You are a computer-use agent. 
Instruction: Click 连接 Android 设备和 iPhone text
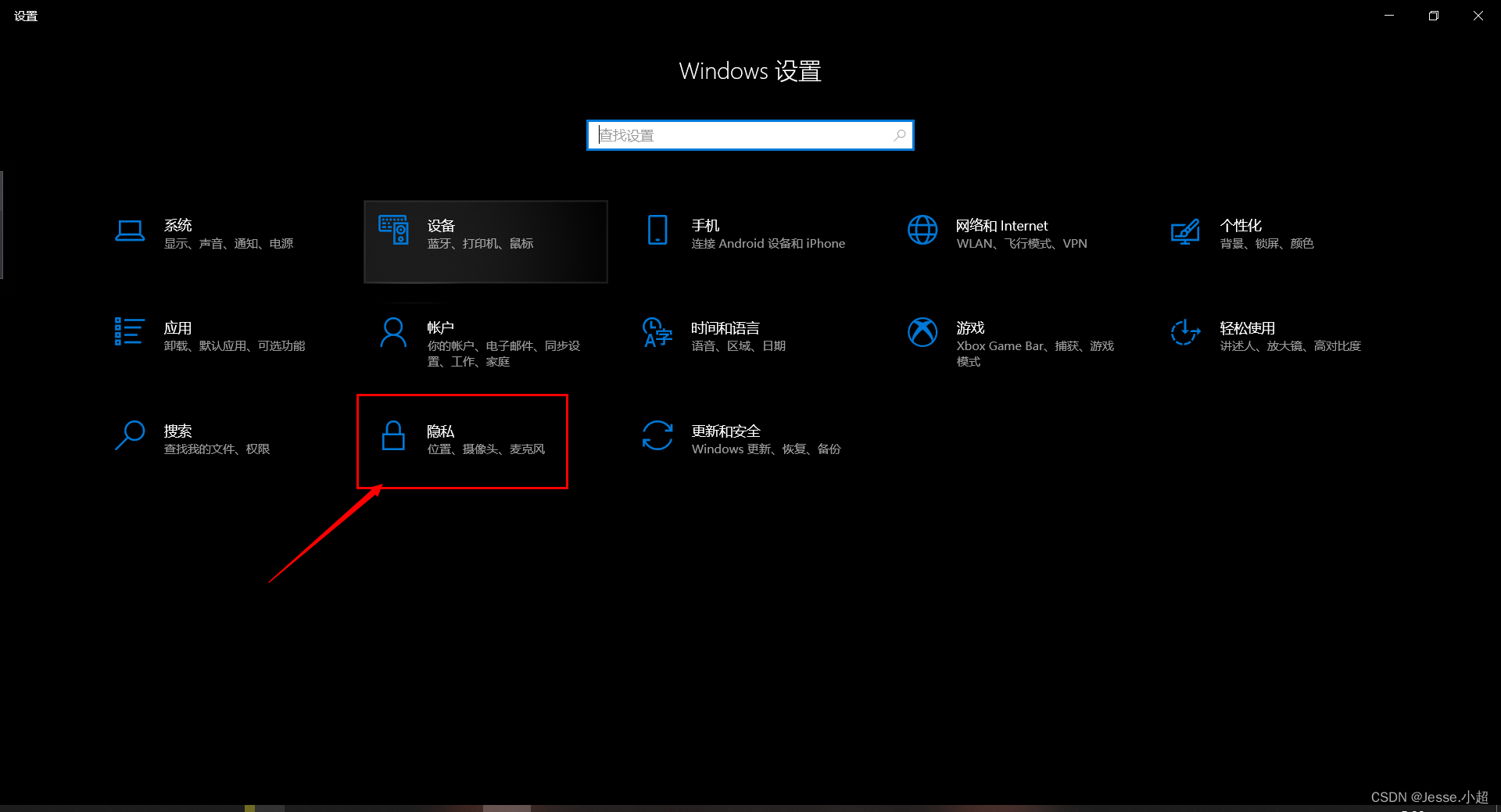pos(768,244)
